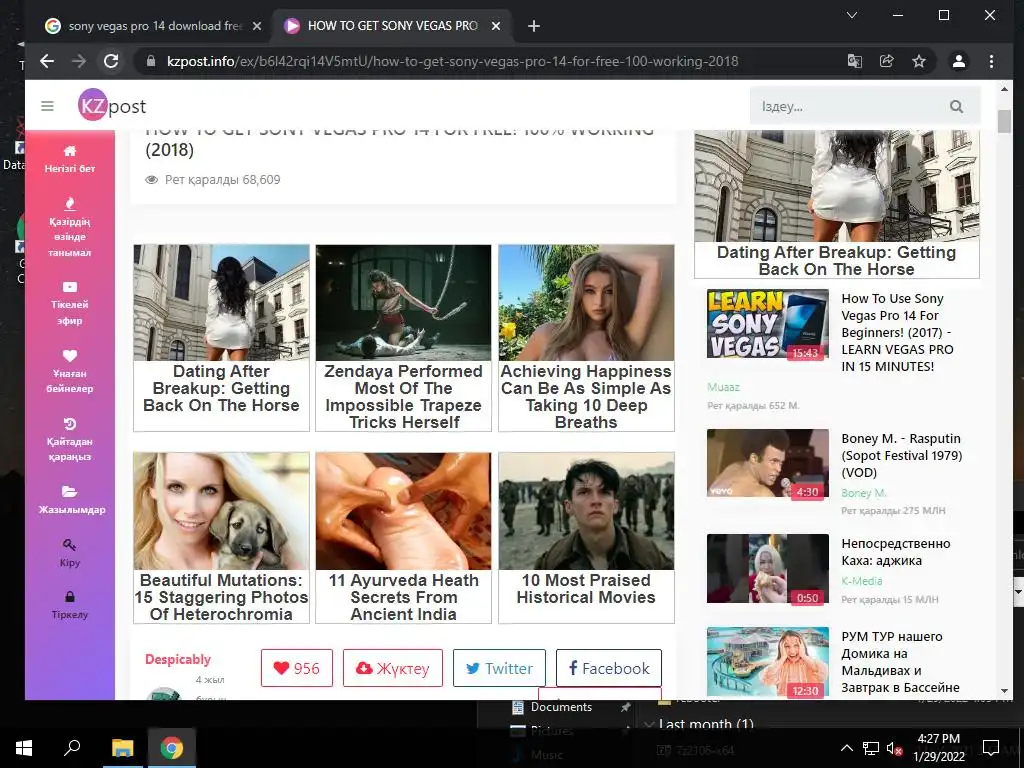Switch to the sony vegas pro 14 Google tab
Screen dimensions: 1024x768
click(x=153, y=26)
